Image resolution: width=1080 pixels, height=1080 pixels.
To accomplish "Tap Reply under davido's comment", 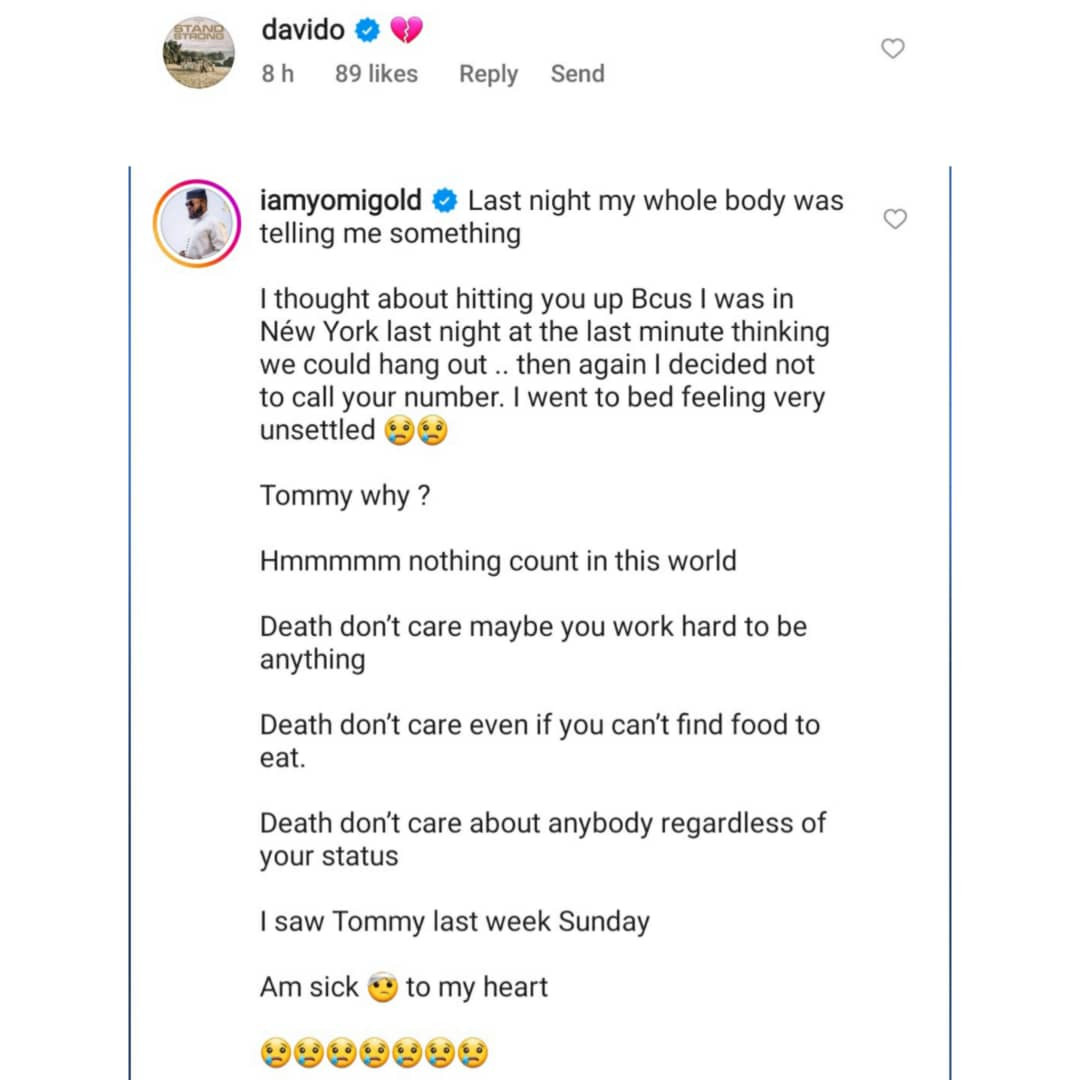I will pos(488,74).
